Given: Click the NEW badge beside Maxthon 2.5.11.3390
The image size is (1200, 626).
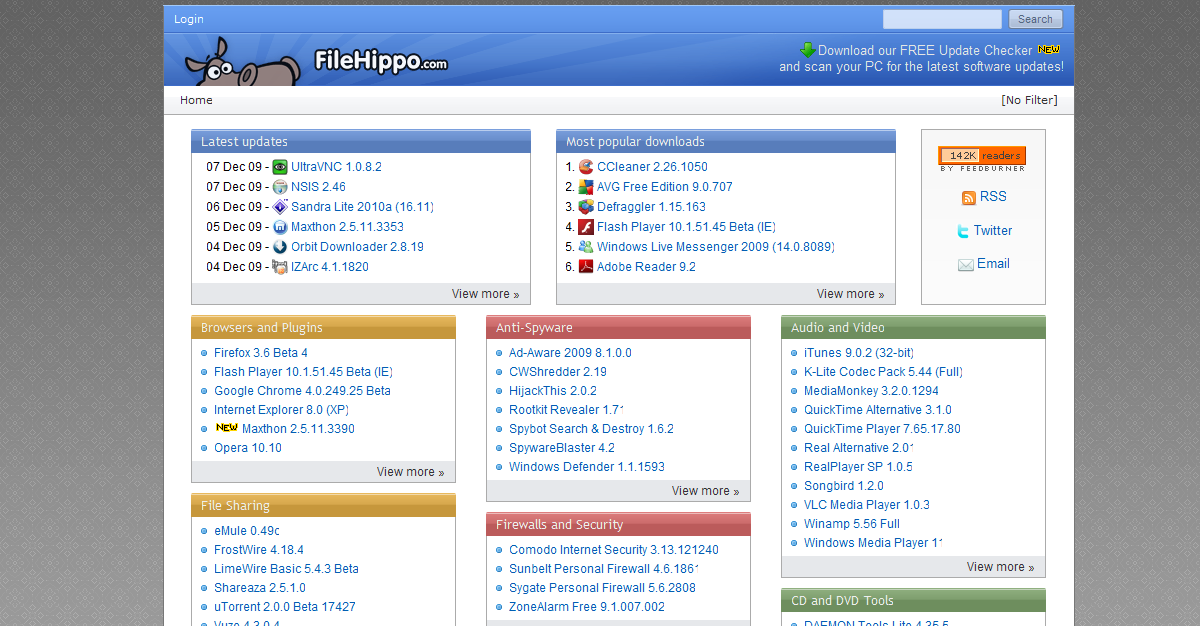Looking at the screenshot, I should pyautogui.click(x=226, y=428).
